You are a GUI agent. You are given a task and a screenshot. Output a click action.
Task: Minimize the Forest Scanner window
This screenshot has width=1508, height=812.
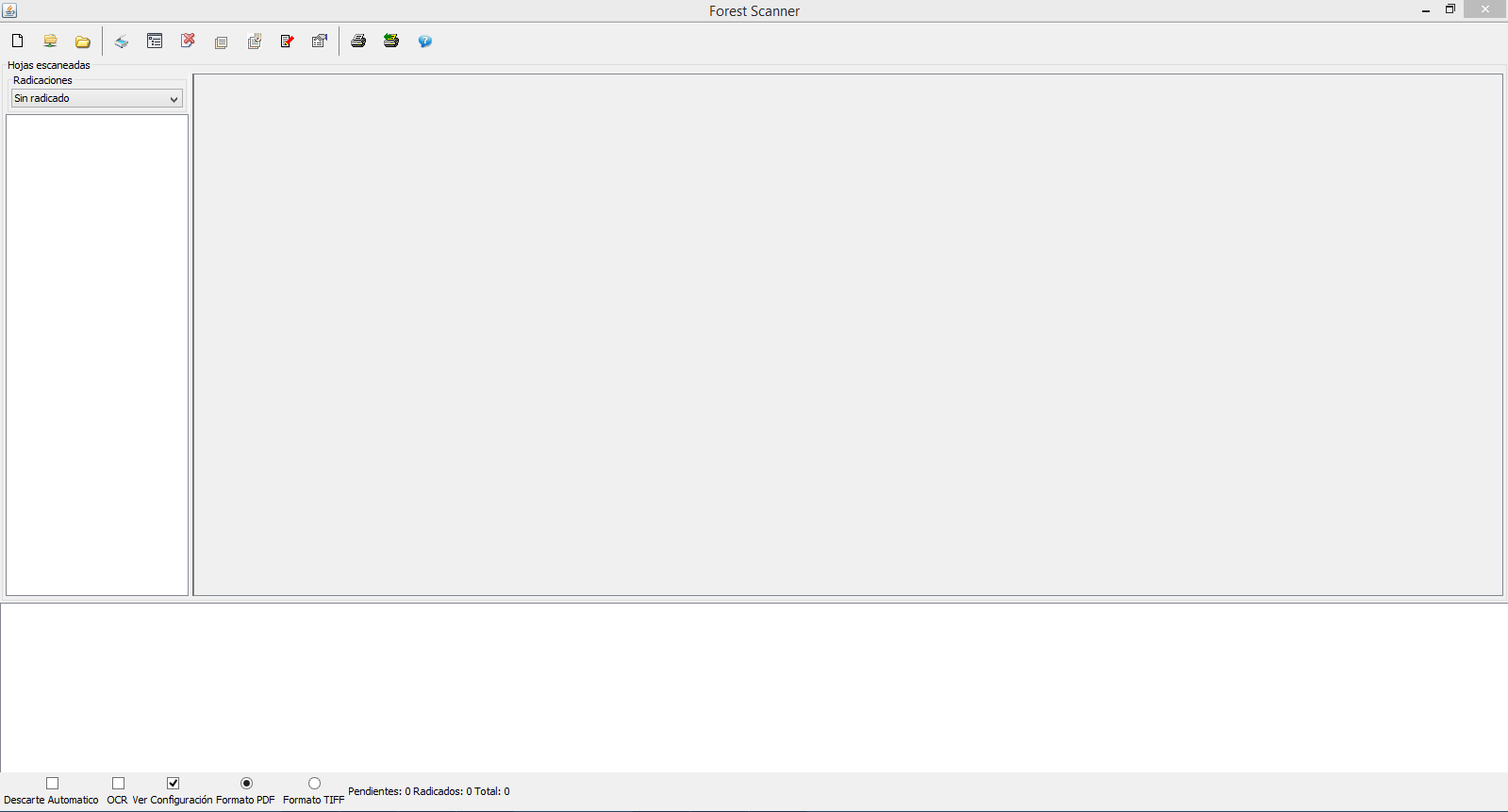click(x=1426, y=9)
